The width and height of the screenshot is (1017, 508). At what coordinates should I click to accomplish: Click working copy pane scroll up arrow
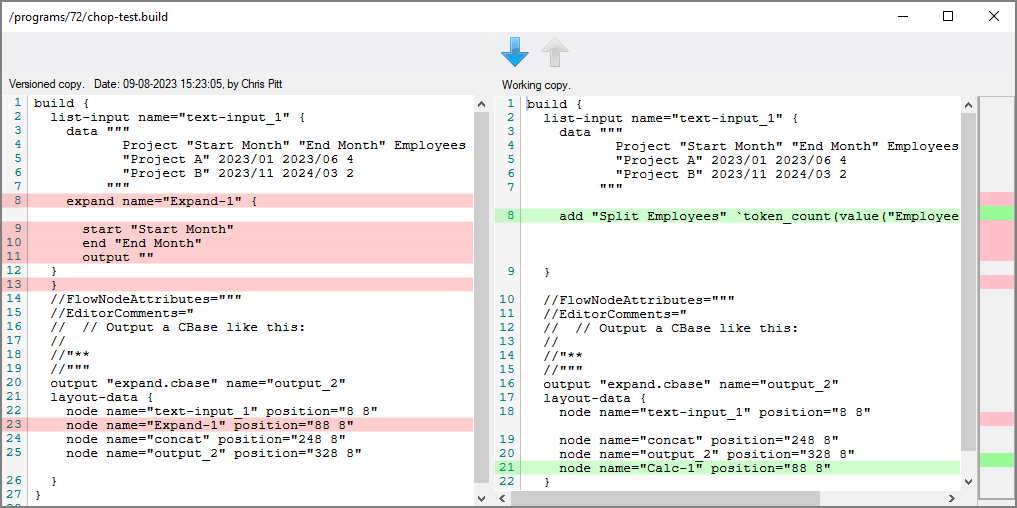tap(968, 104)
